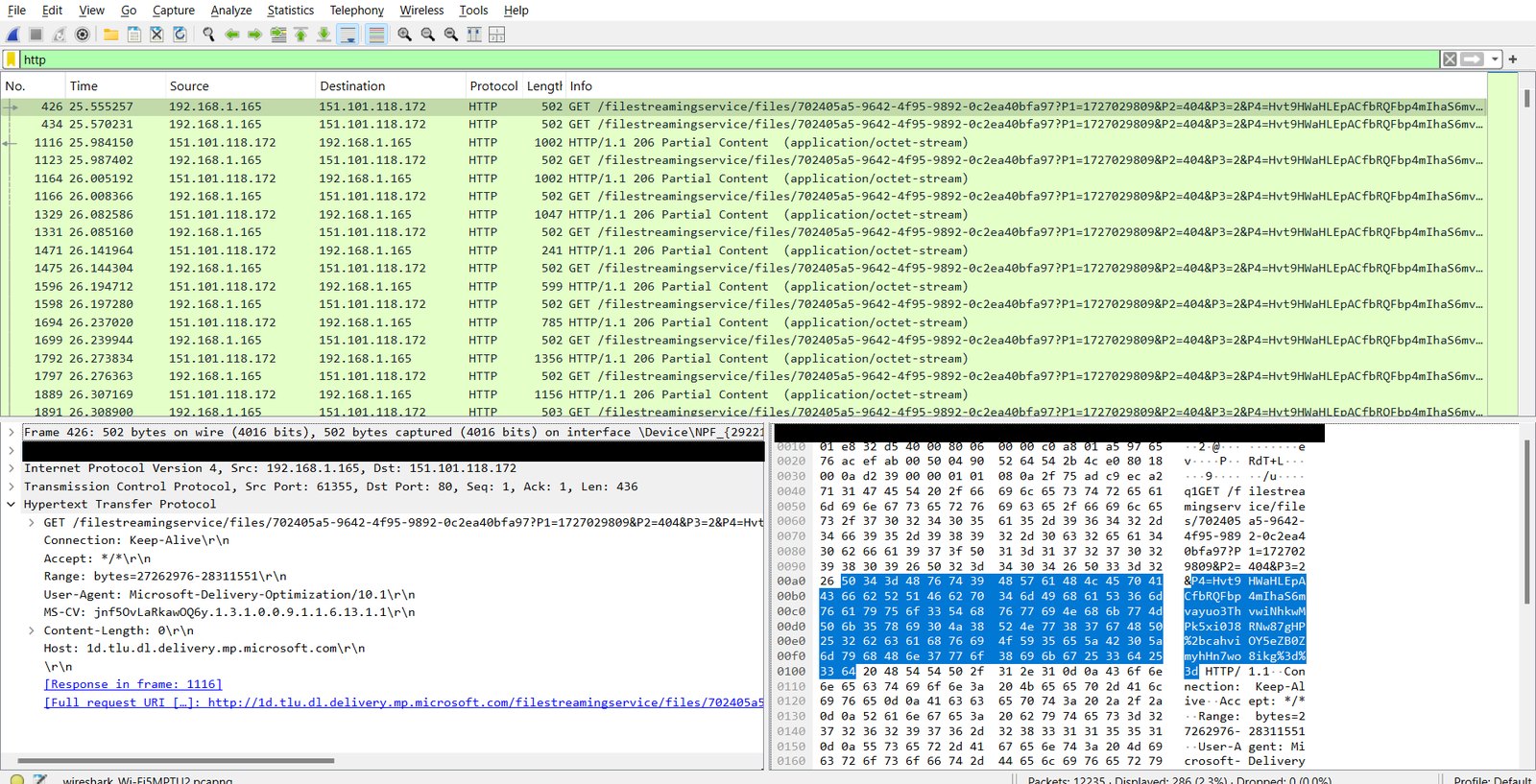Save the capture file
Viewport: 1536px width, 784px height.
tap(134, 35)
